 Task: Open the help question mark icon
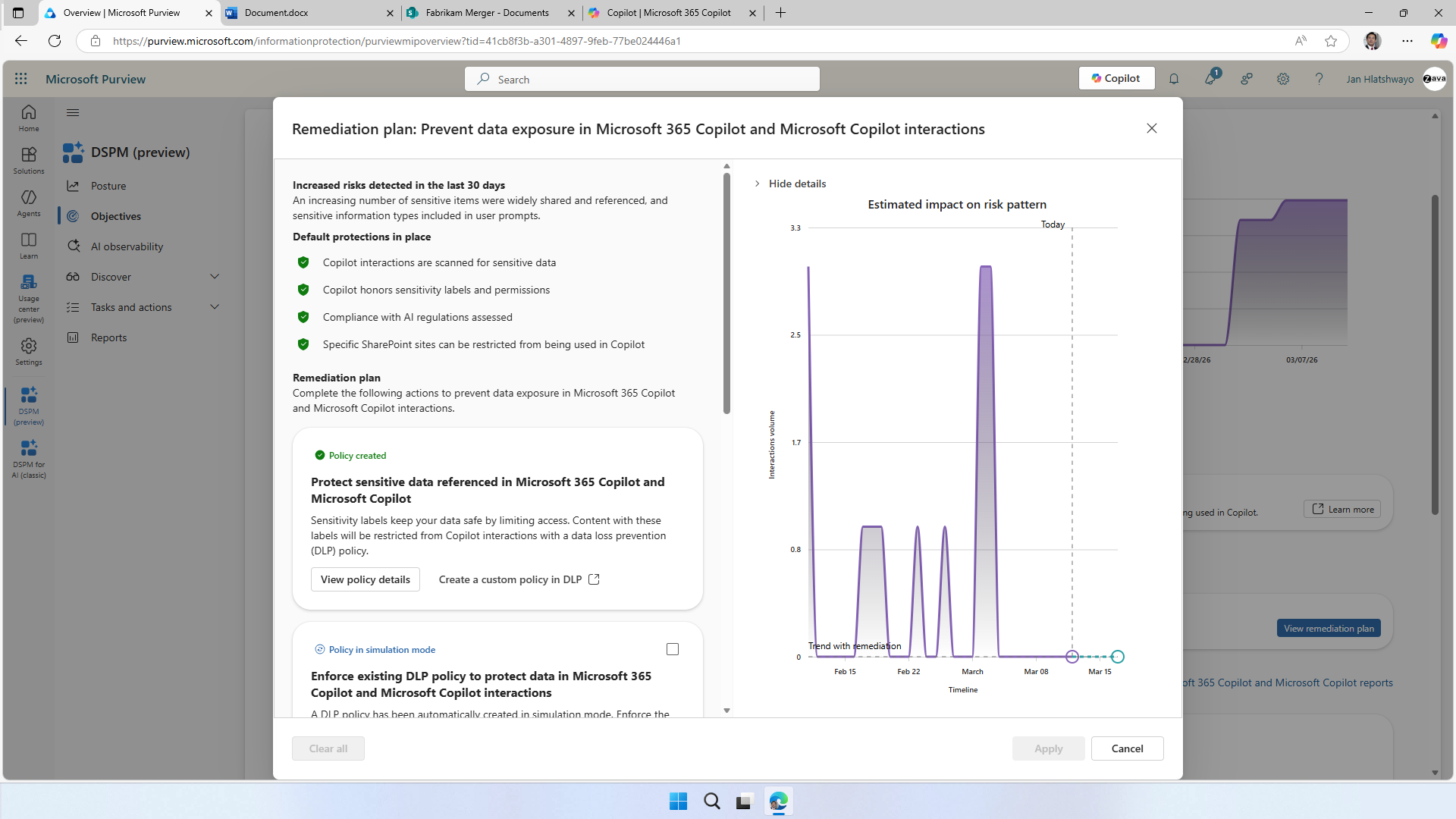coord(1319,79)
